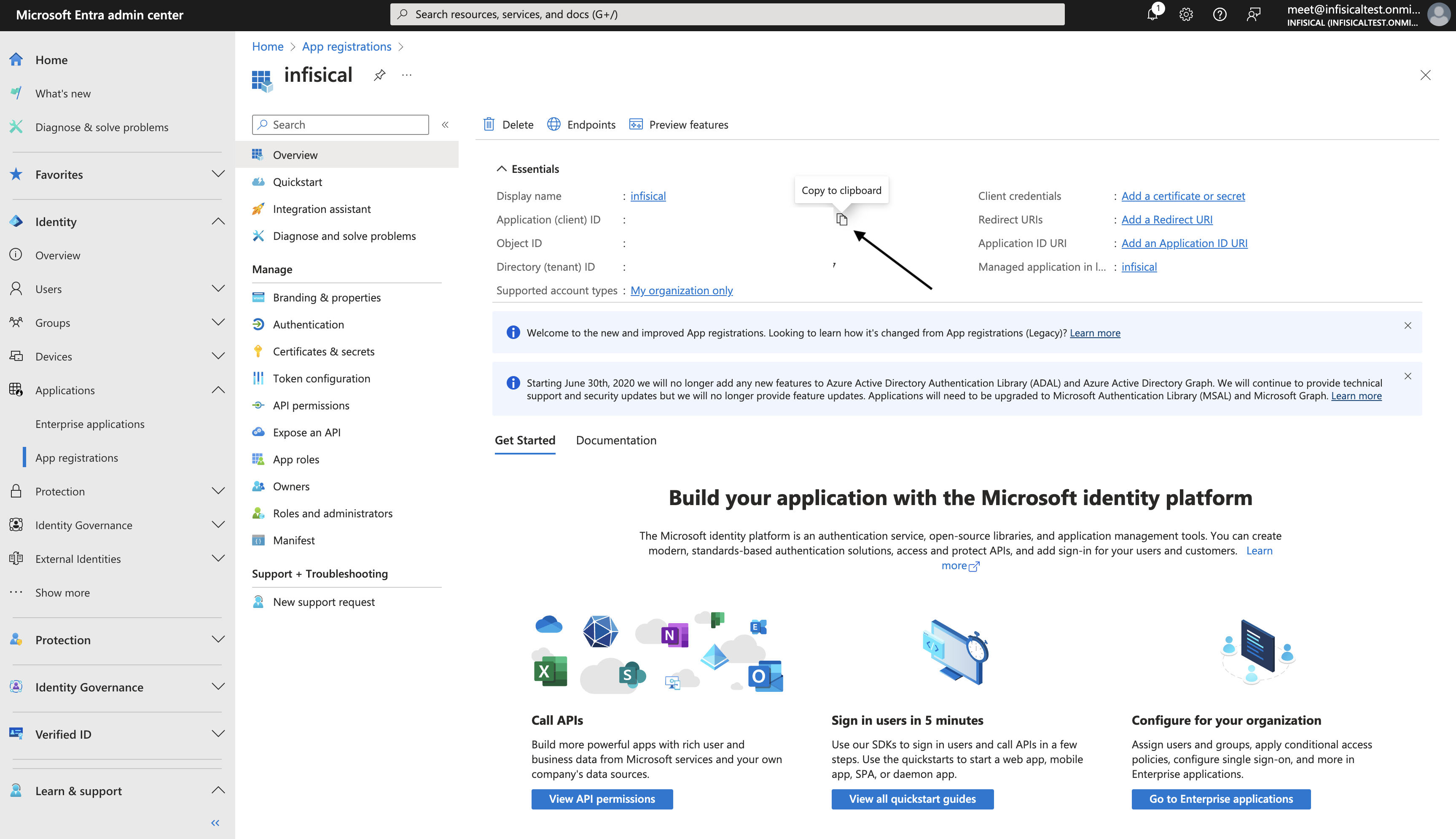This screenshot has width=1456, height=839.
Task: Switch to the Documentation tab
Action: pos(616,440)
